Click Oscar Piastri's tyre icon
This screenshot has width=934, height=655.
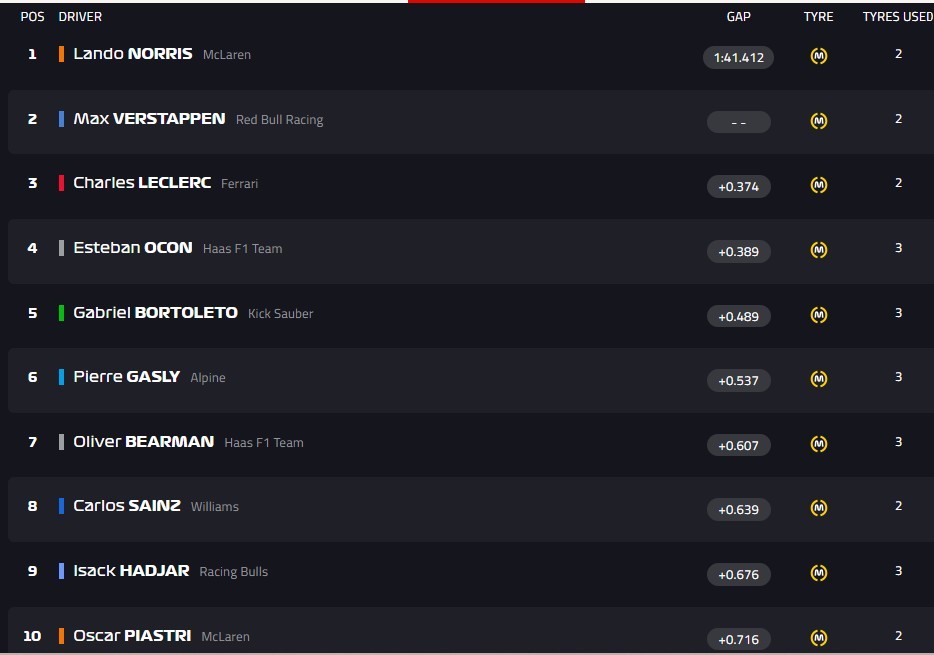point(818,637)
